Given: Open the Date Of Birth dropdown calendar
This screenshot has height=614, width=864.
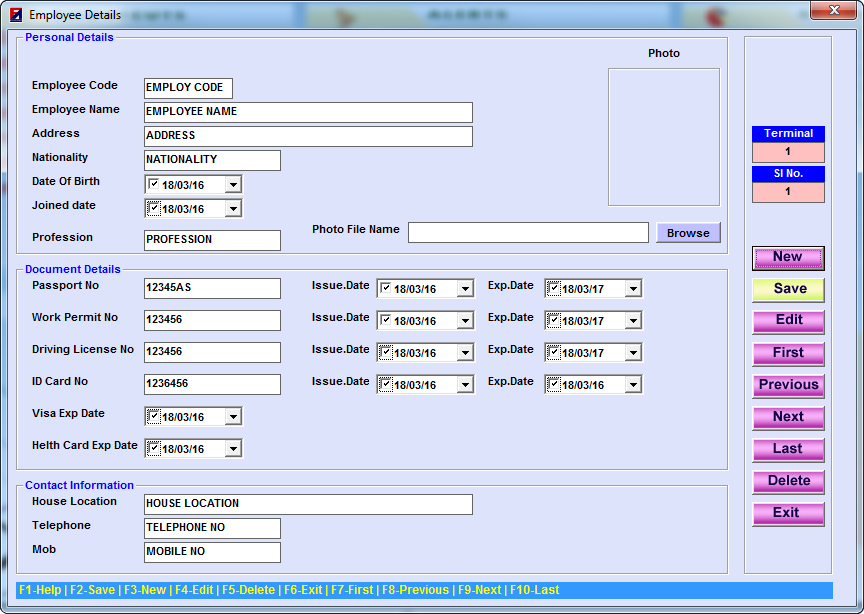Looking at the screenshot, I should click(233, 185).
